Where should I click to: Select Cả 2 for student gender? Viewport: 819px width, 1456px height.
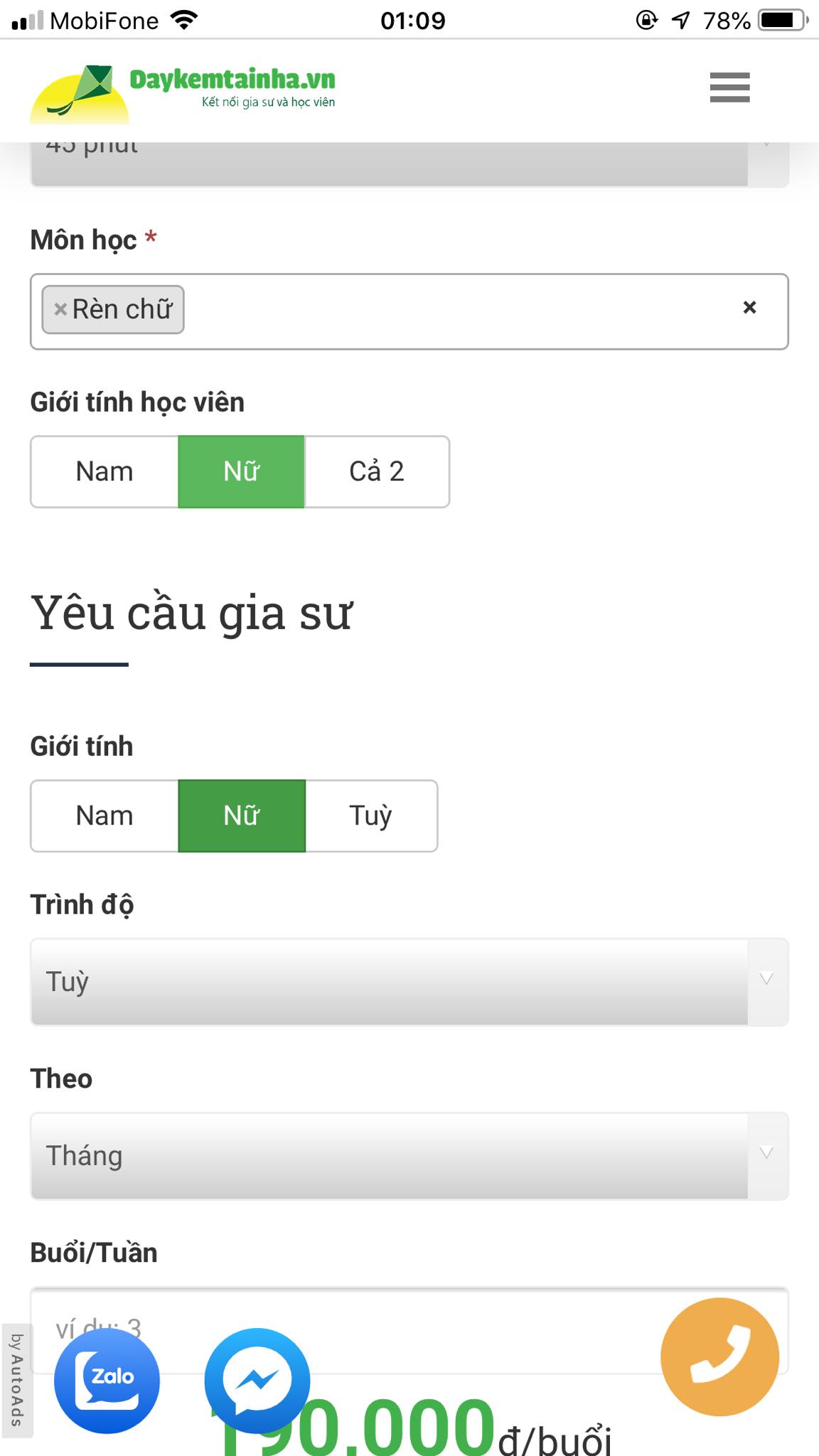[x=377, y=472]
